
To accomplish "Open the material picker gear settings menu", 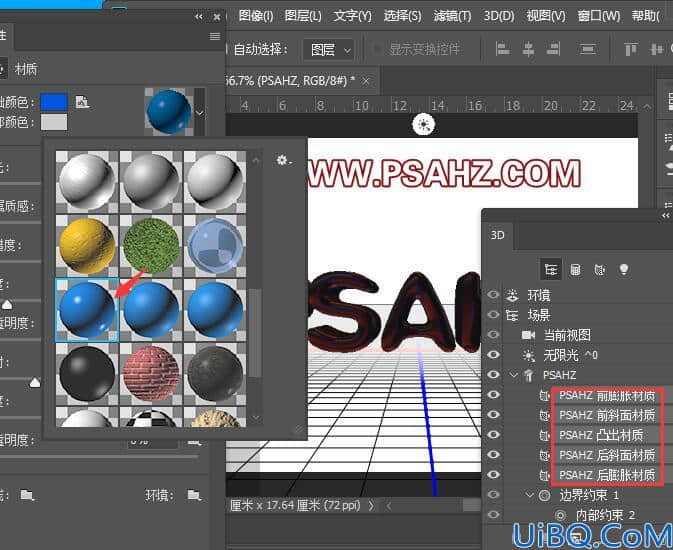I will point(283,161).
